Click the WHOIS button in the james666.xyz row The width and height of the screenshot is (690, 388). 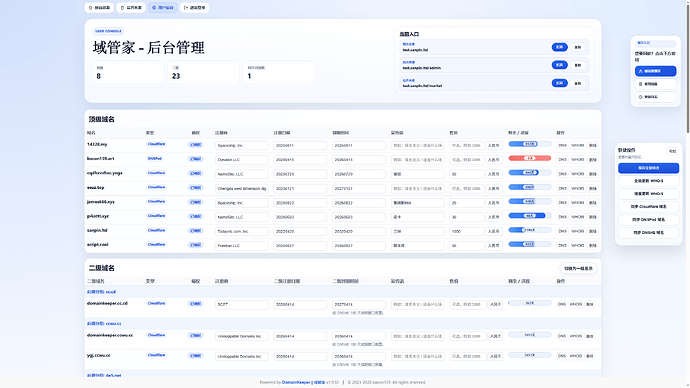[577, 202]
